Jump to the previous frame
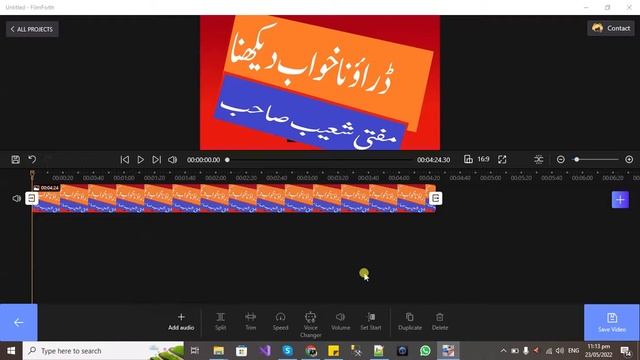The image size is (640, 360). tap(125, 160)
